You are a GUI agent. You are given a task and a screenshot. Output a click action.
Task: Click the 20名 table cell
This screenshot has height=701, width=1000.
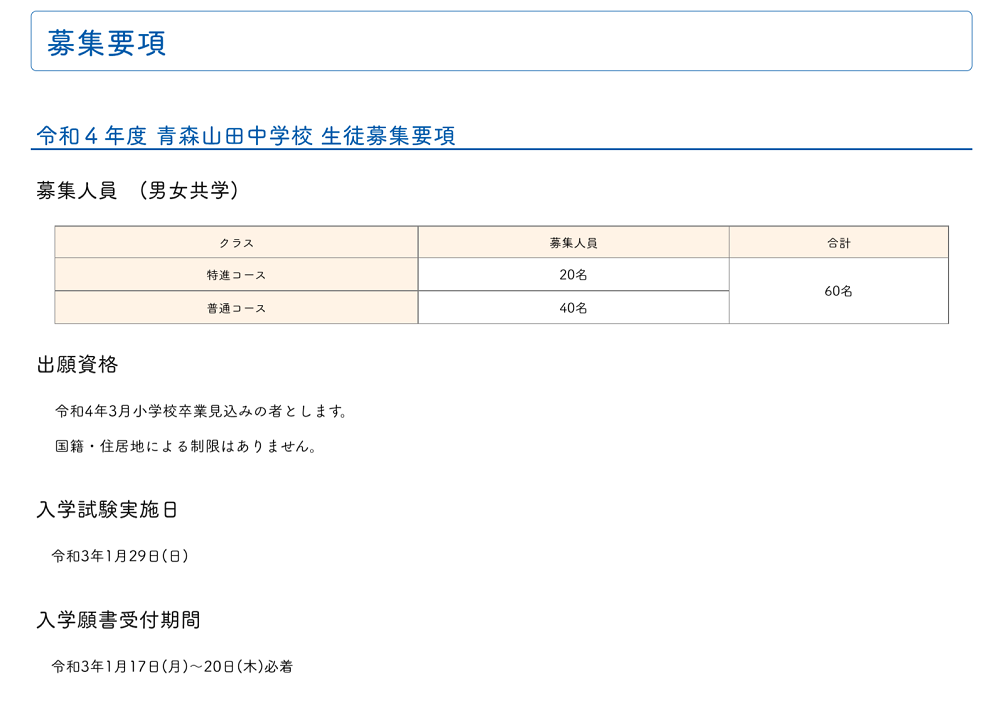point(573,275)
